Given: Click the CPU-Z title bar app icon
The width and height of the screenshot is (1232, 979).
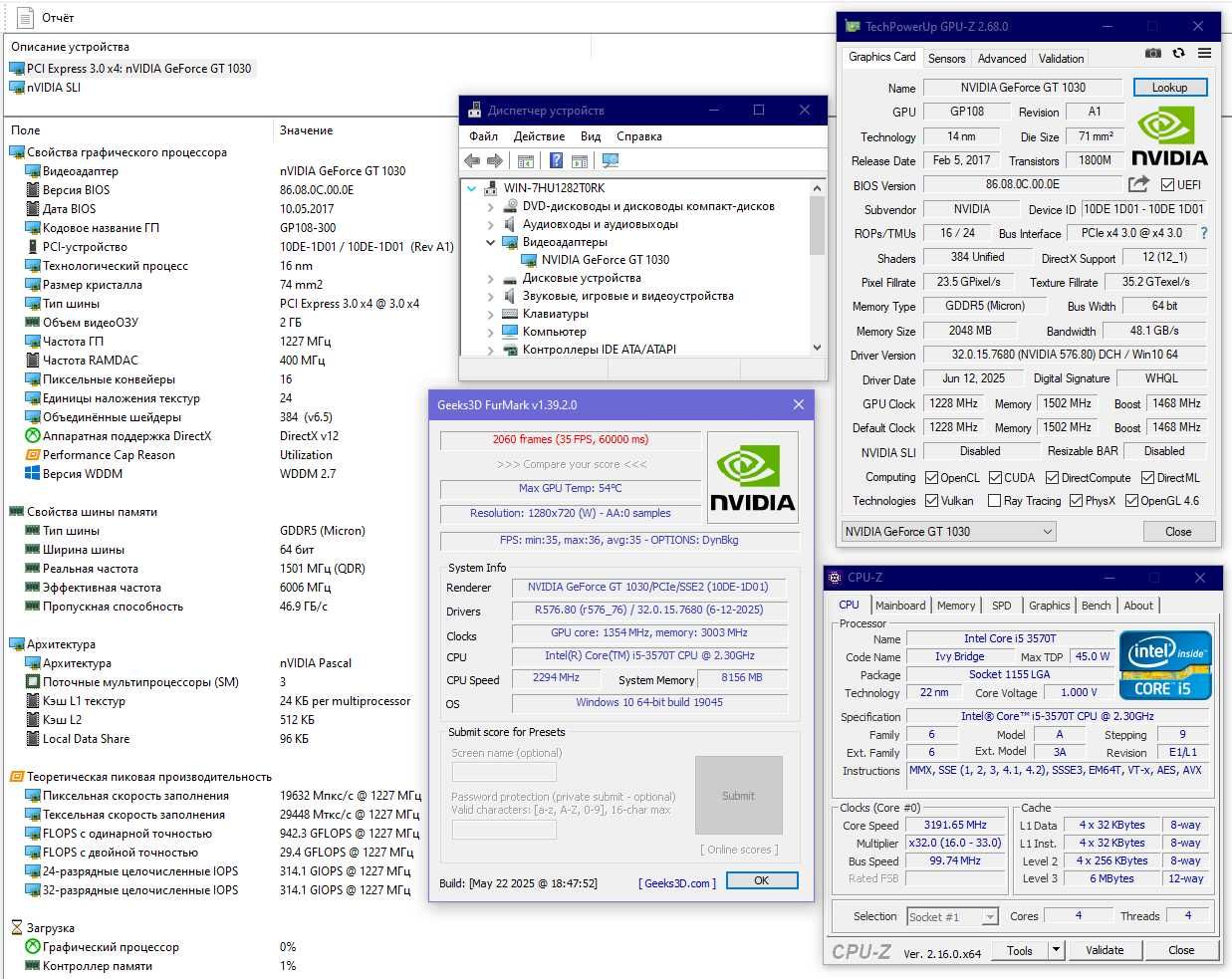Looking at the screenshot, I should 836,578.
